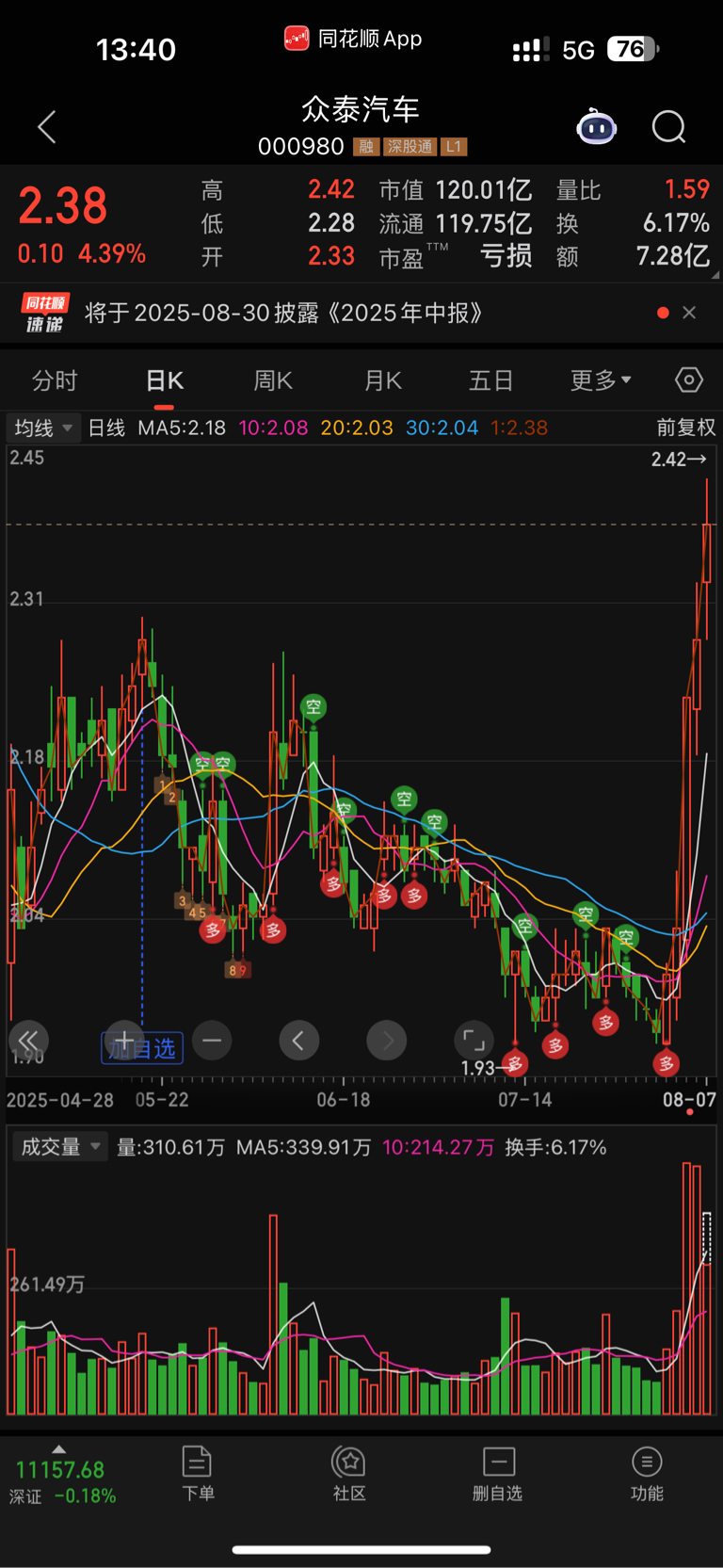Tap the yellow 20:2.03 MA label
This screenshot has width=723, height=1568.
357,428
